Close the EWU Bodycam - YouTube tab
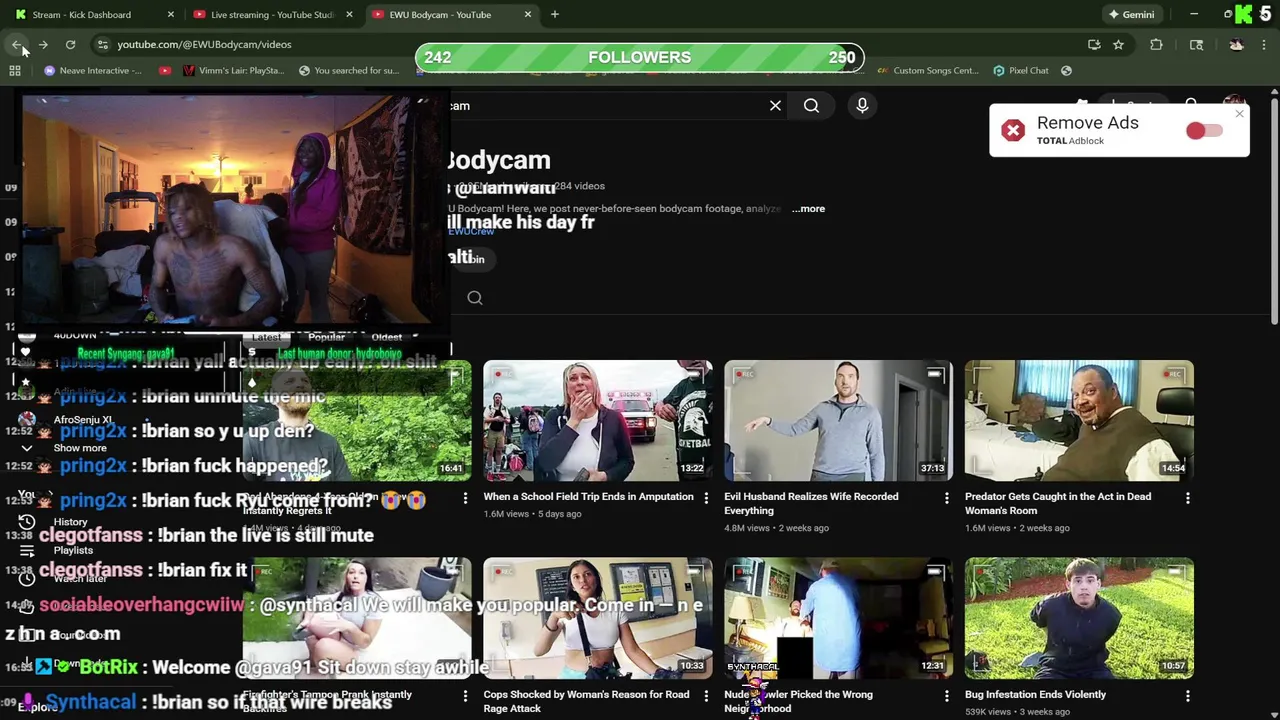Image resolution: width=1280 pixels, height=720 pixels. pos(527,14)
